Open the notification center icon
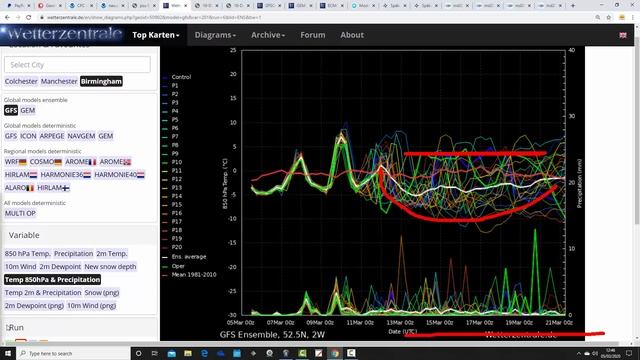The image size is (640, 360). pyautogui.click(x=629, y=353)
